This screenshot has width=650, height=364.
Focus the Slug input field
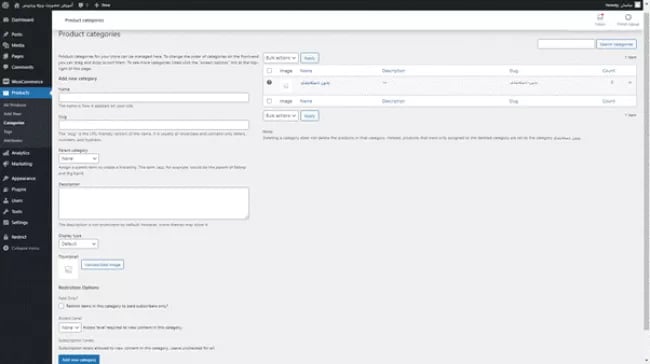coord(153,125)
